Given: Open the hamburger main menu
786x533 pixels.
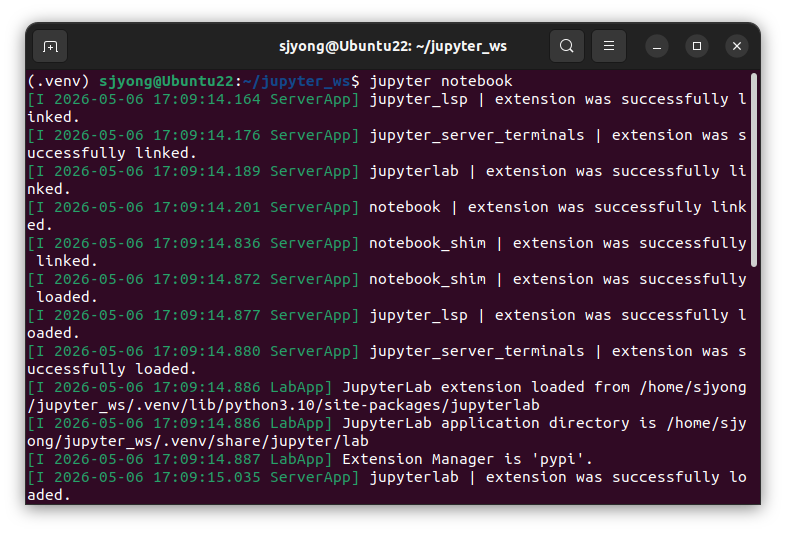Looking at the screenshot, I should pyautogui.click(x=609, y=46).
